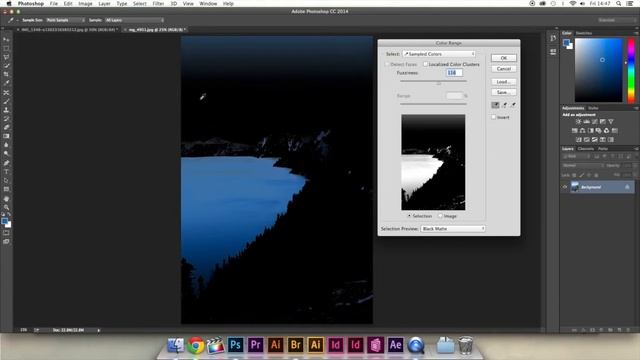This screenshot has width=640, height=360.
Task: Select the Rectangular Marquee tool
Action: (6, 48)
